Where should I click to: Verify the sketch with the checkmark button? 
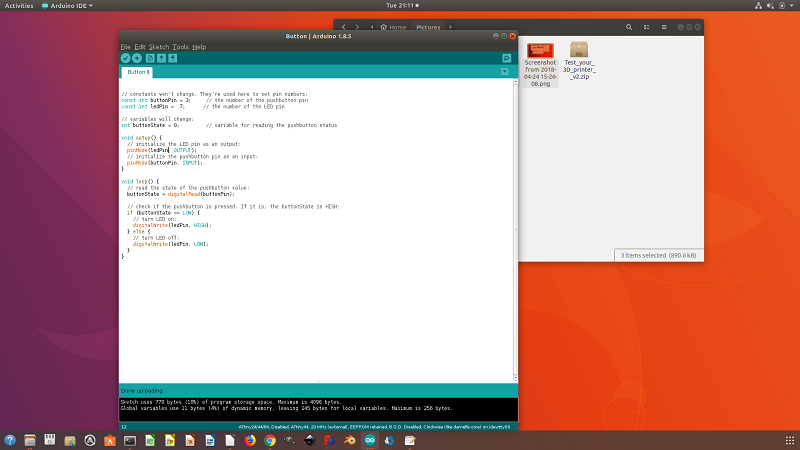point(126,58)
